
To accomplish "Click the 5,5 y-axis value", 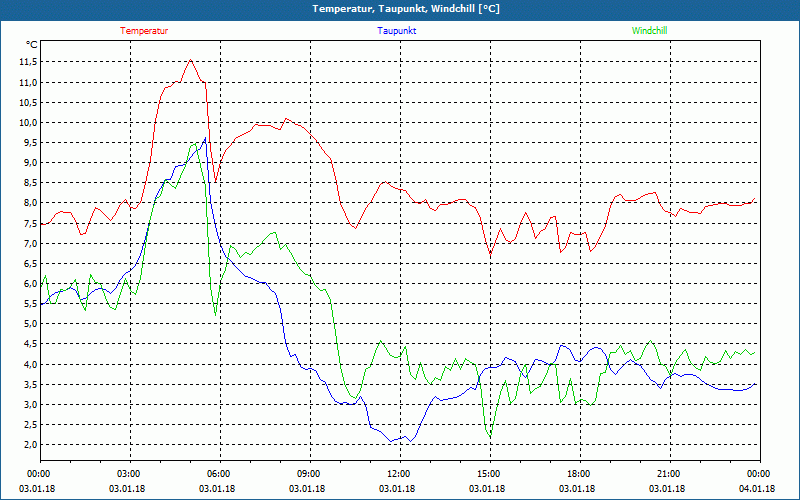I will (30, 304).
